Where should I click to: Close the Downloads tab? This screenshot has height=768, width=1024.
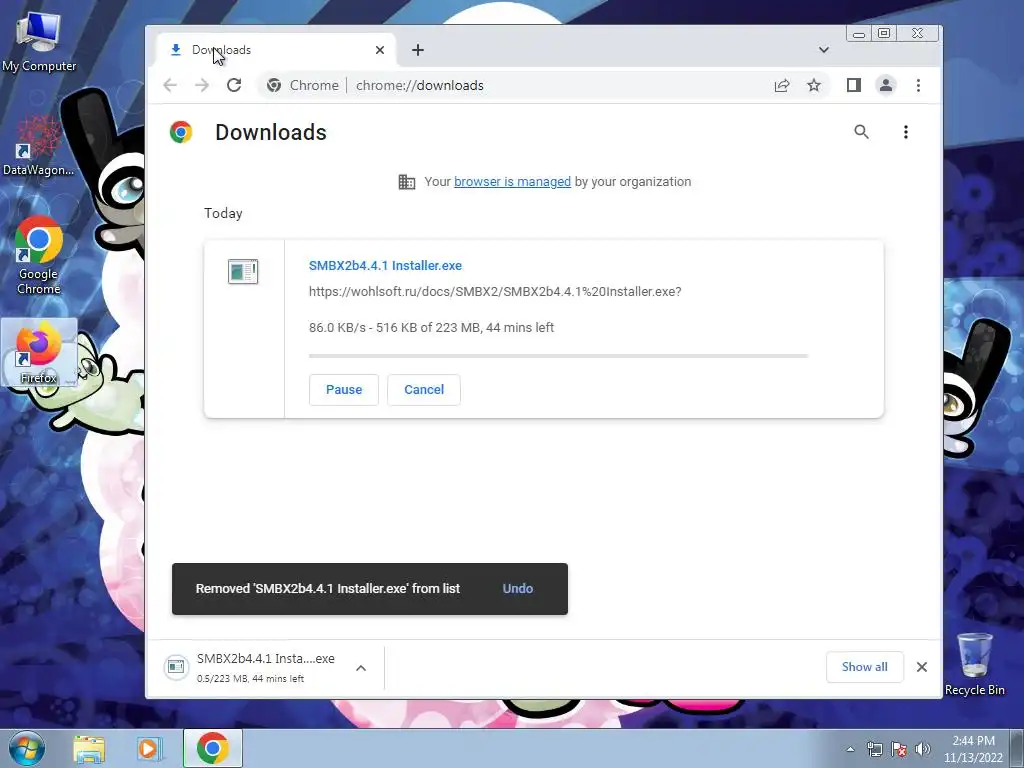click(380, 50)
